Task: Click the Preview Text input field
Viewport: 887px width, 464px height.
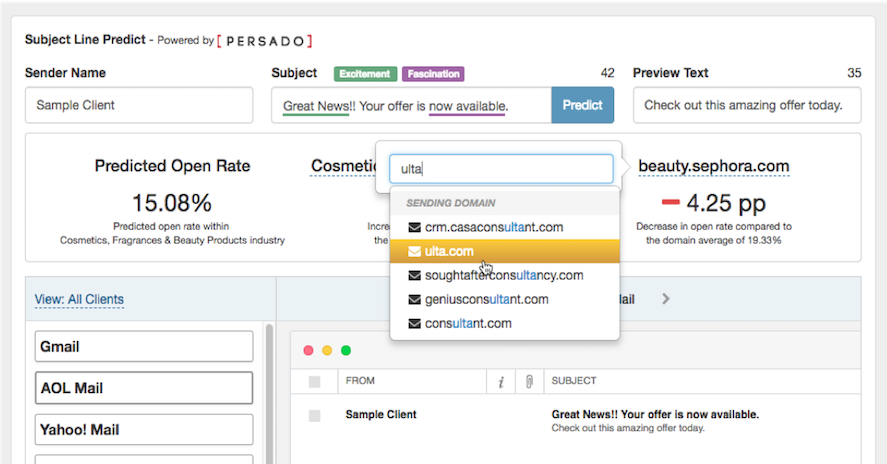Action: pyautogui.click(x=747, y=105)
